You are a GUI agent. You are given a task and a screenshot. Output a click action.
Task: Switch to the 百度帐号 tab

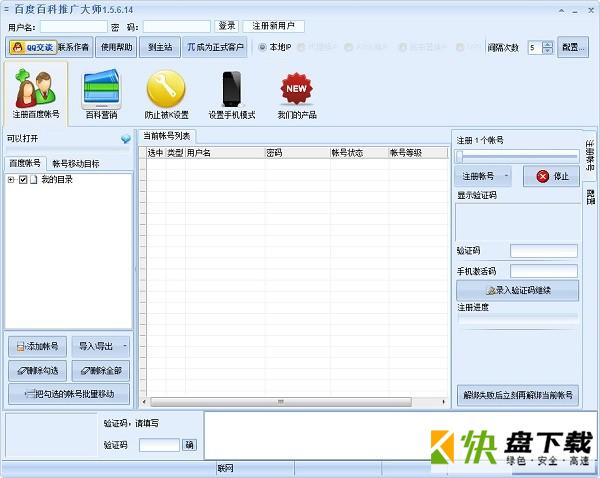[x=25, y=163]
